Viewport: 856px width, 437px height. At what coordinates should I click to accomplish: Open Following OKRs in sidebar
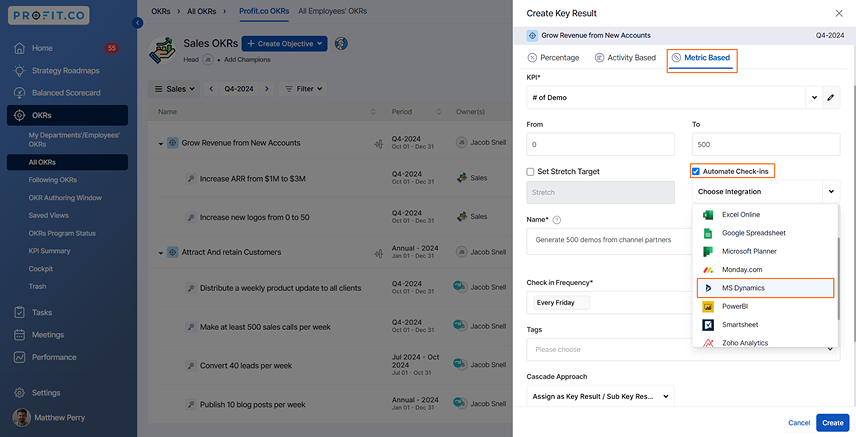coord(53,180)
